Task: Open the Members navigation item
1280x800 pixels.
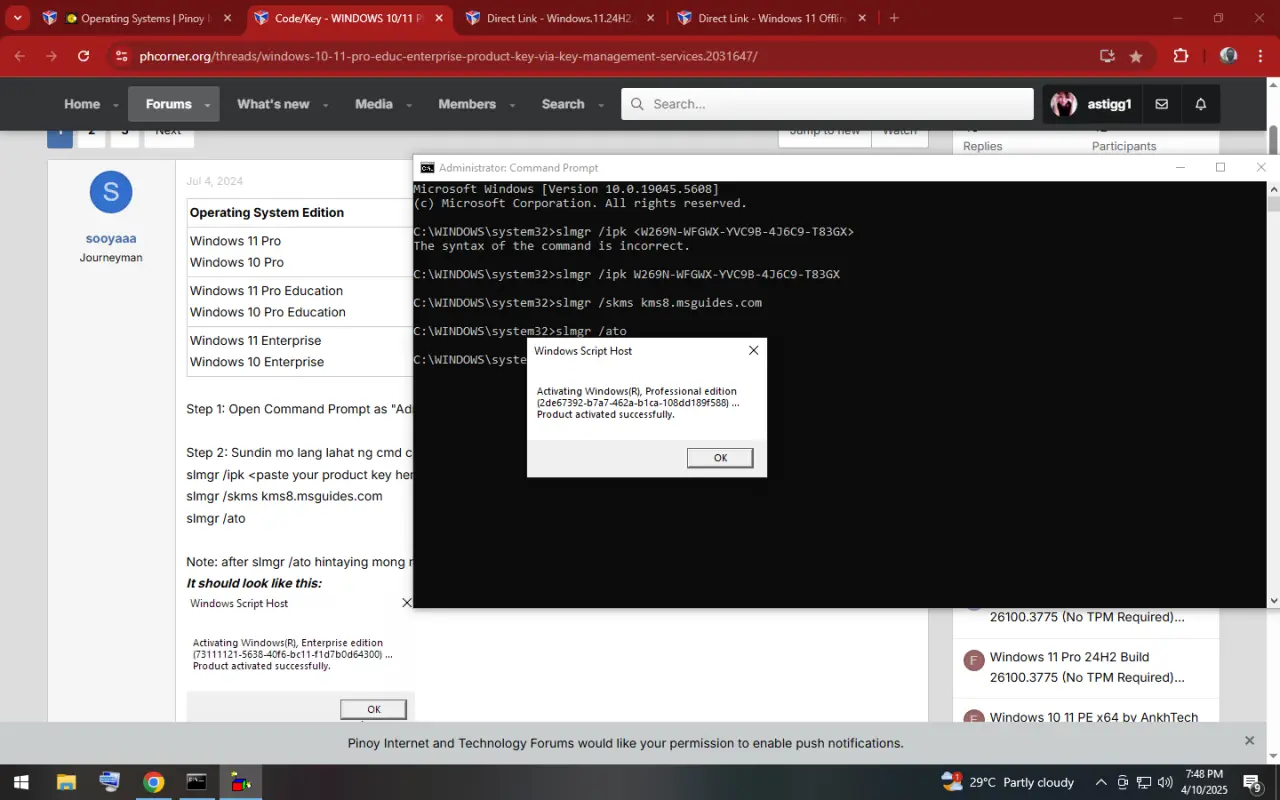Action: tap(467, 104)
